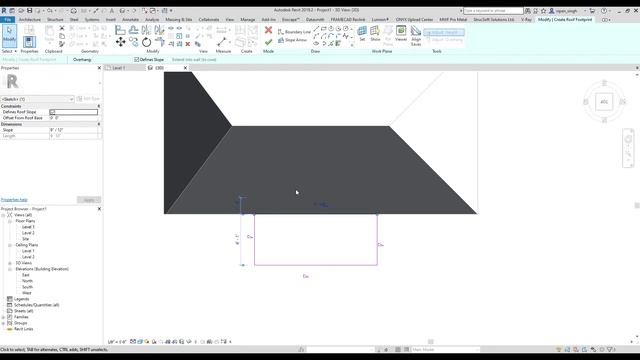Viewport: 640px width, 360px height.
Task: Collapse the Constraints section in Properties
Action: coord(99,106)
